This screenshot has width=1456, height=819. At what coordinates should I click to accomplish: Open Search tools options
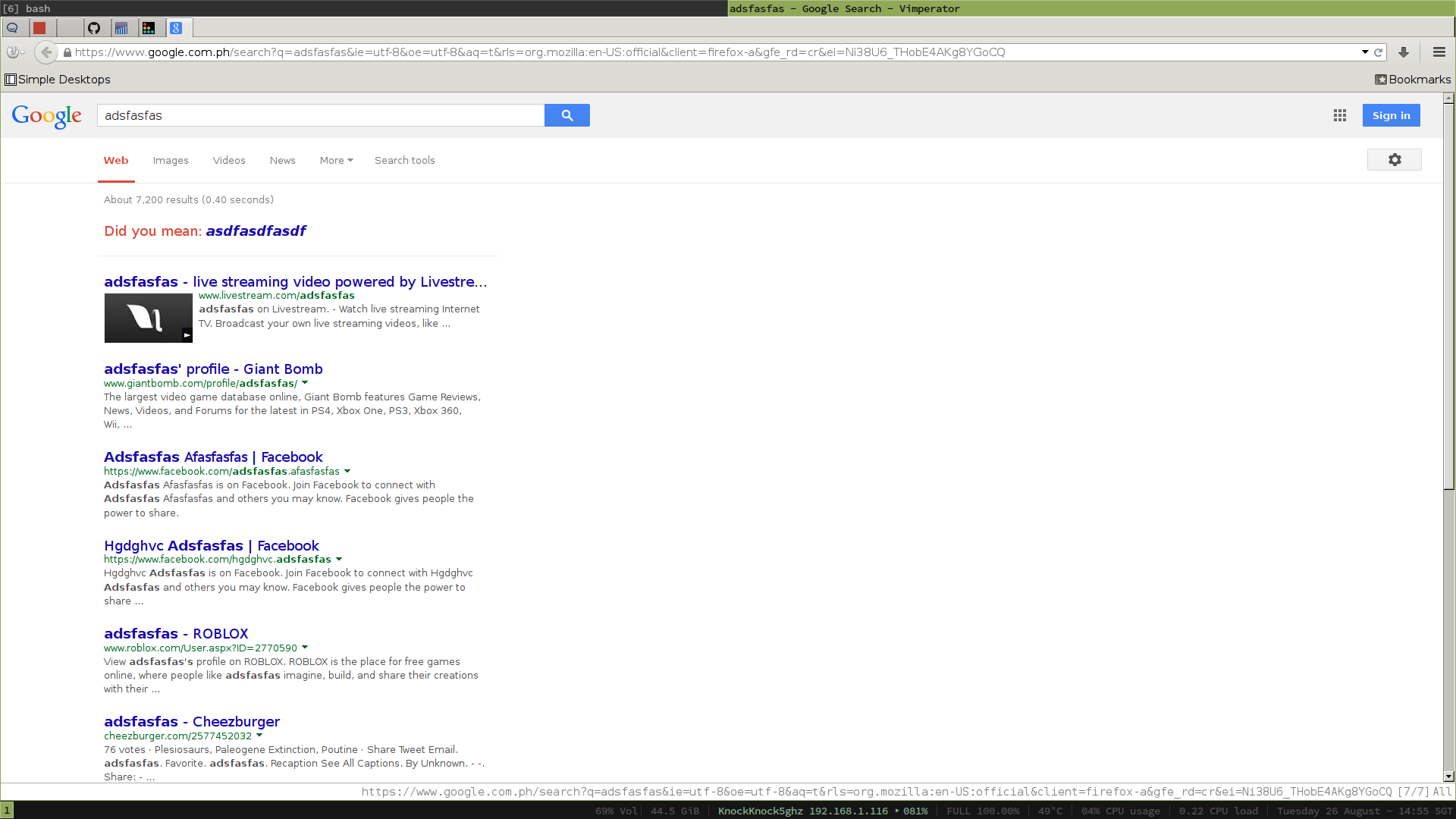[405, 160]
